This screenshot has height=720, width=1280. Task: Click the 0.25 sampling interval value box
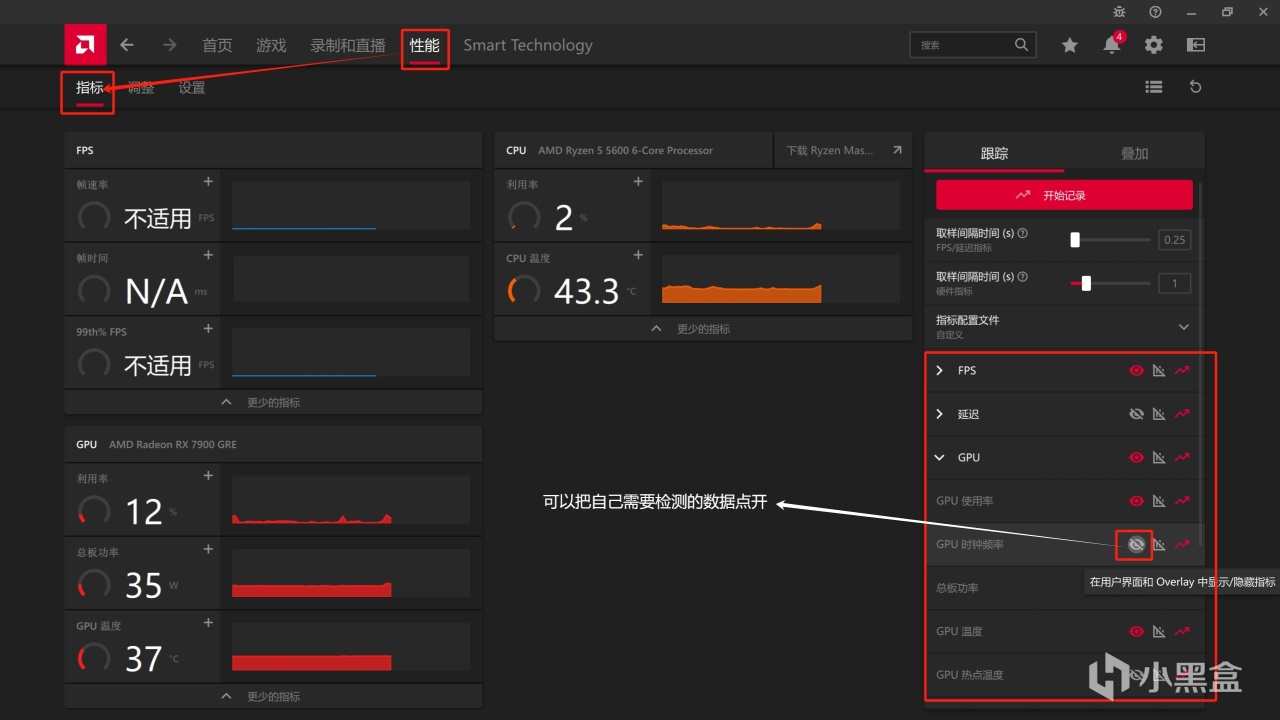[1175, 240]
